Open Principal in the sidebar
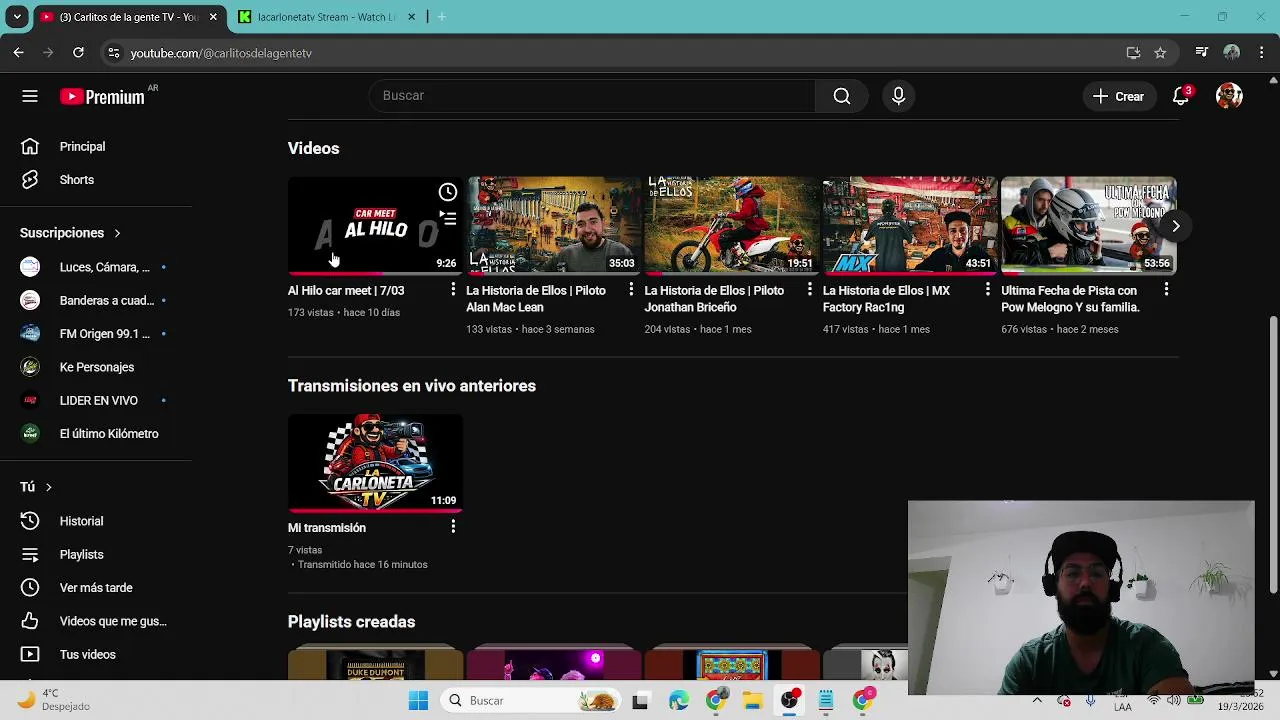This screenshot has height=720, width=1280. (x=96, y=146)
